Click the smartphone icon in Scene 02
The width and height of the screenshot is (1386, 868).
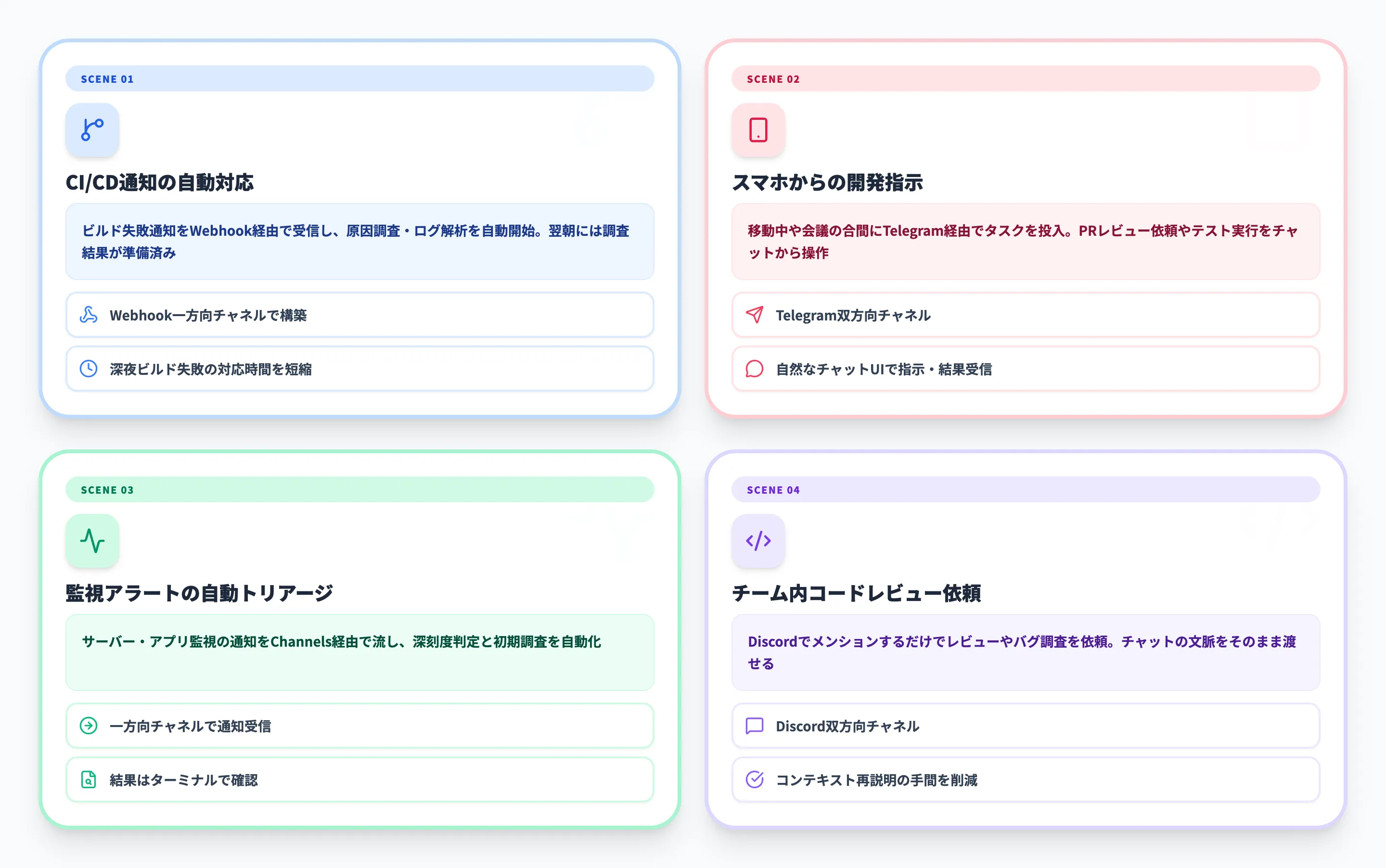click(758, 130)
